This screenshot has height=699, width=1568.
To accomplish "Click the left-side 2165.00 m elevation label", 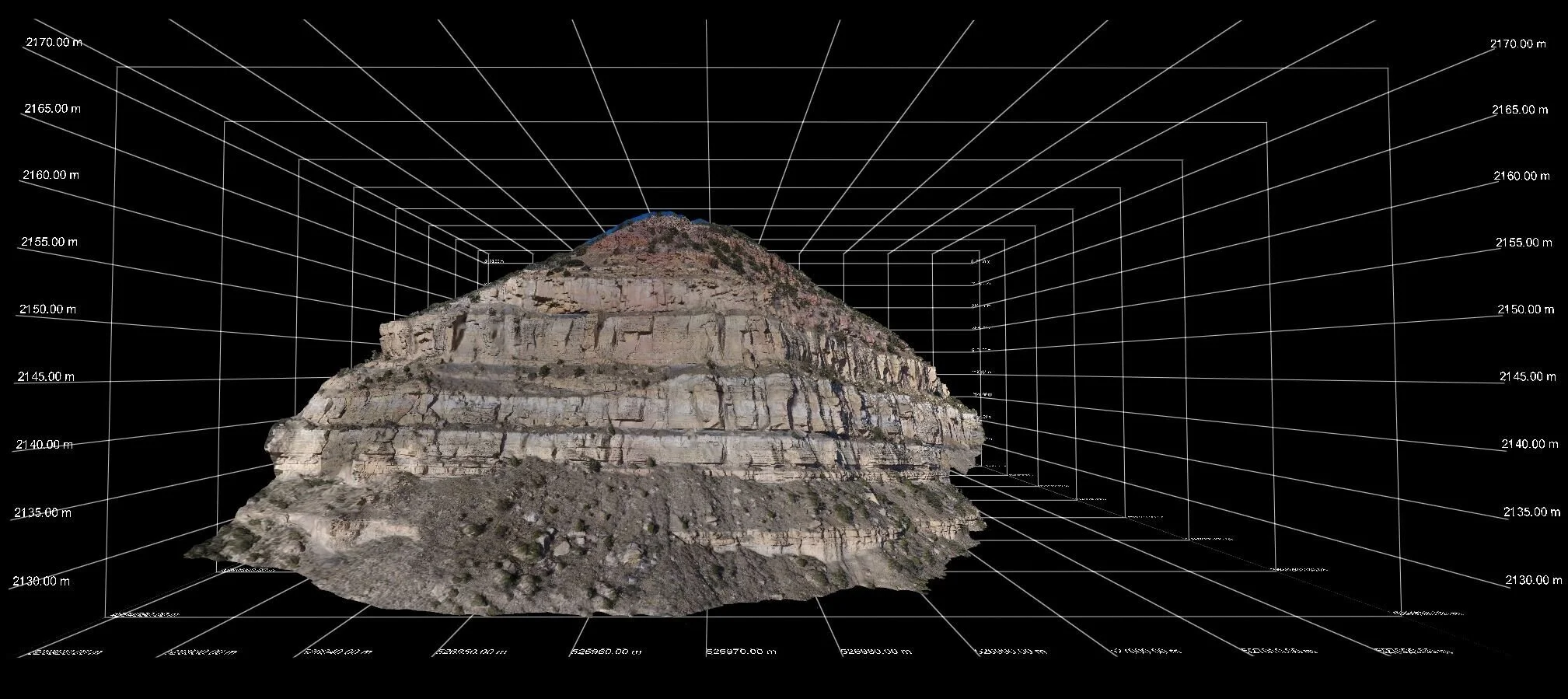I will (52, 108).
